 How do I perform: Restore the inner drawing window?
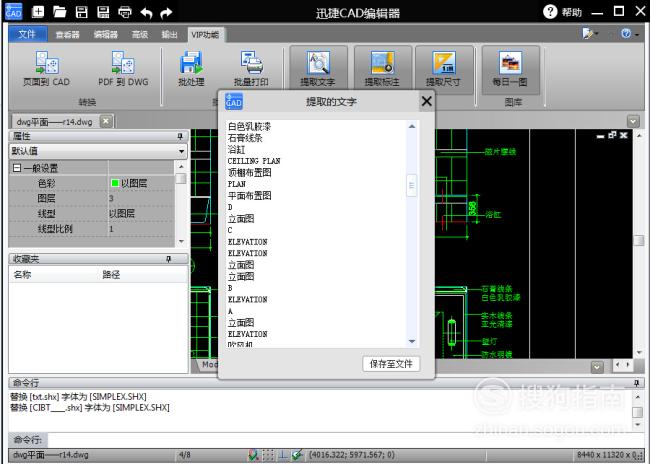point(612,135)
